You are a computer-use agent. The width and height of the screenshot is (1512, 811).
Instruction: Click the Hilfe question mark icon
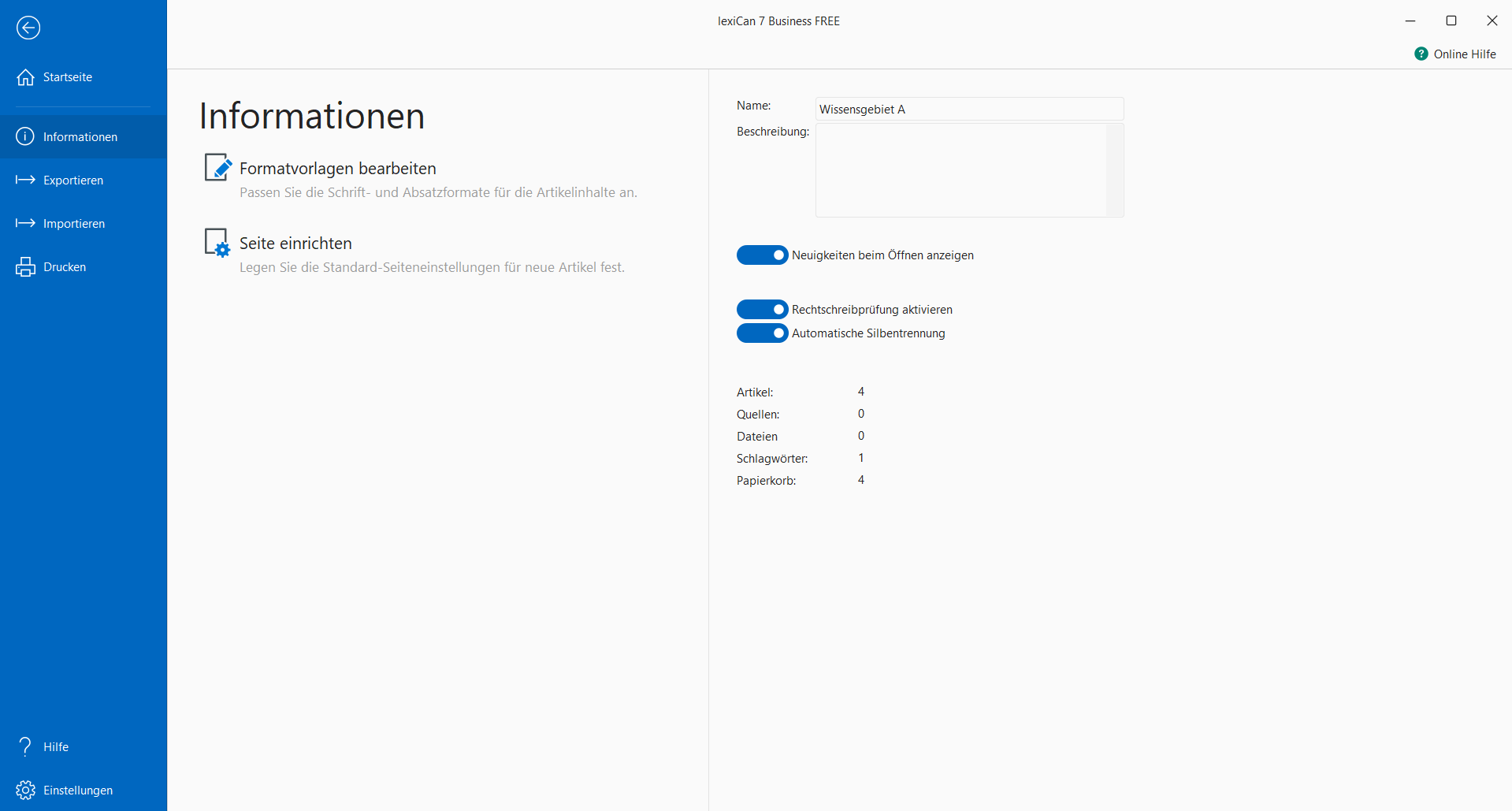[x=25, y=746]
